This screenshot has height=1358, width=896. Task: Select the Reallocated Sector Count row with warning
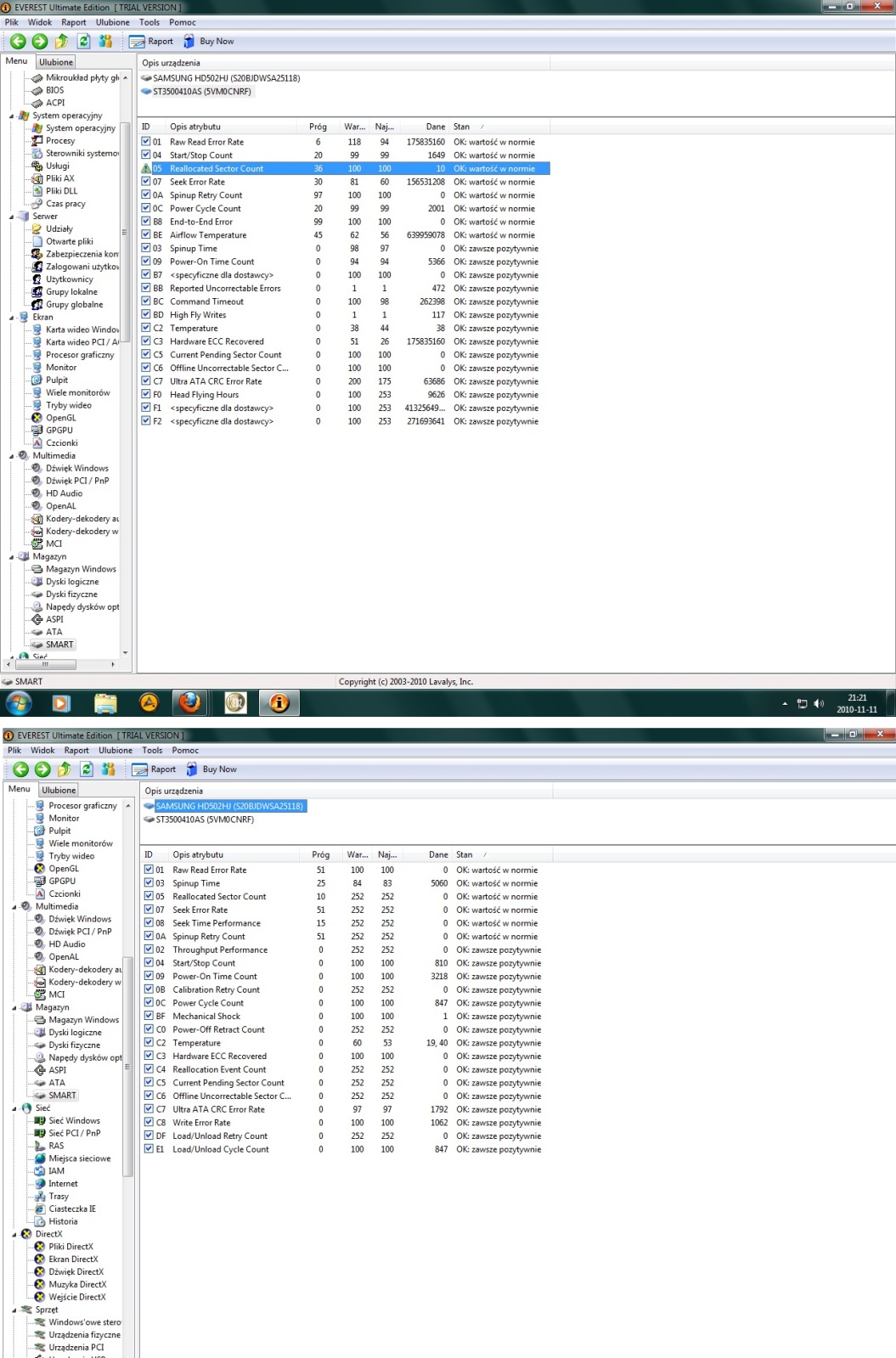[344, 168]
